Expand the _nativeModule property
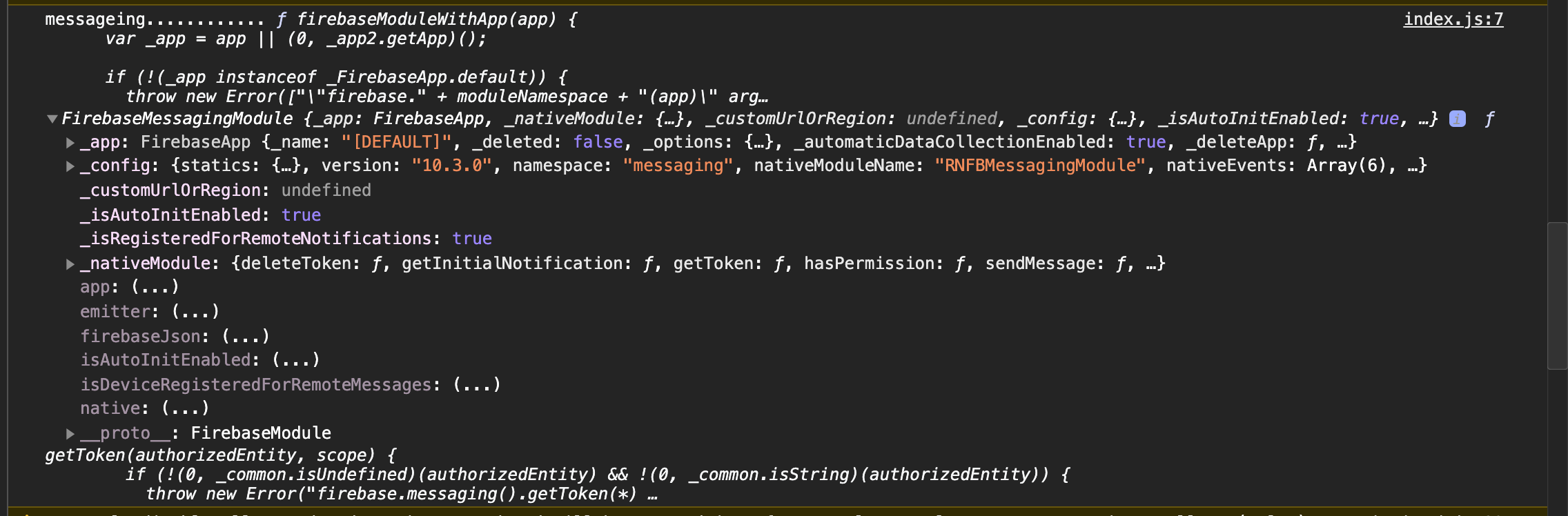 [70, 264]
